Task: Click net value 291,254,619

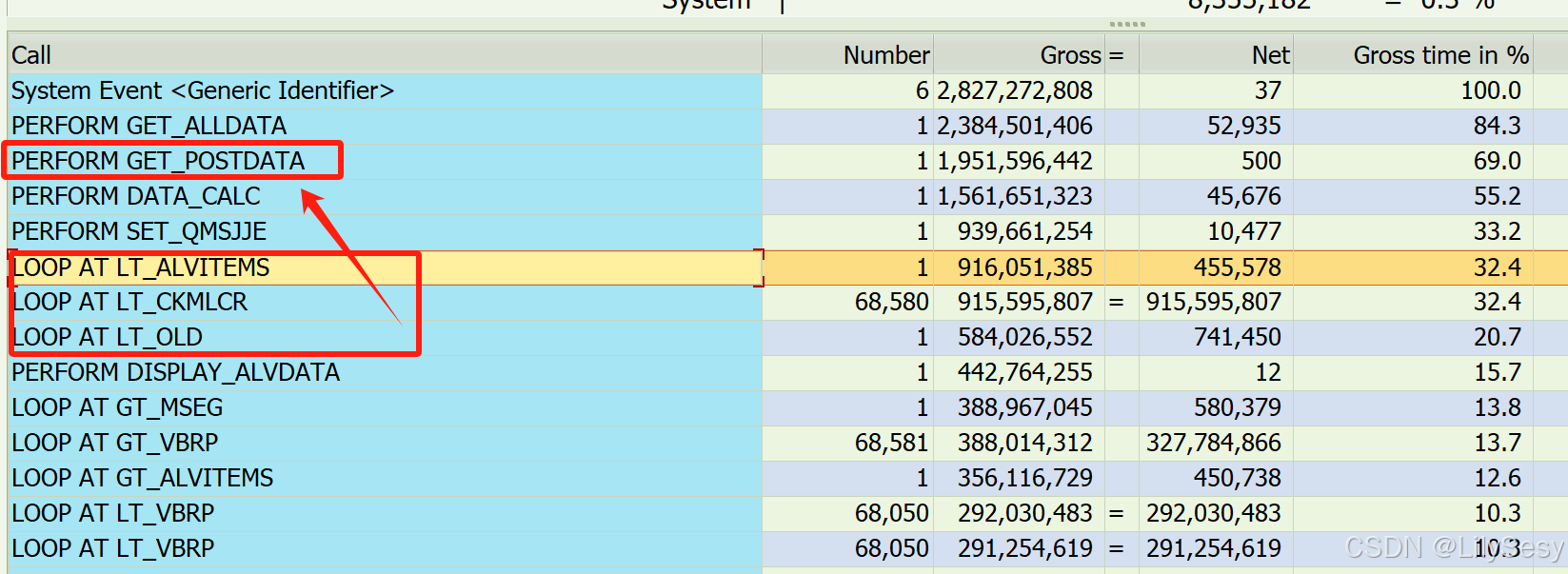Action: coord(1214,548)
